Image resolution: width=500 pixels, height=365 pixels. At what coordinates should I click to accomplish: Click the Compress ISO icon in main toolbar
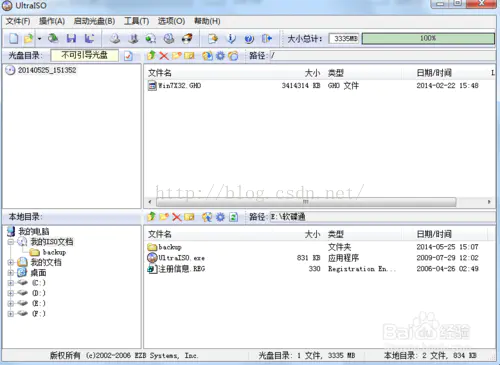133,39
